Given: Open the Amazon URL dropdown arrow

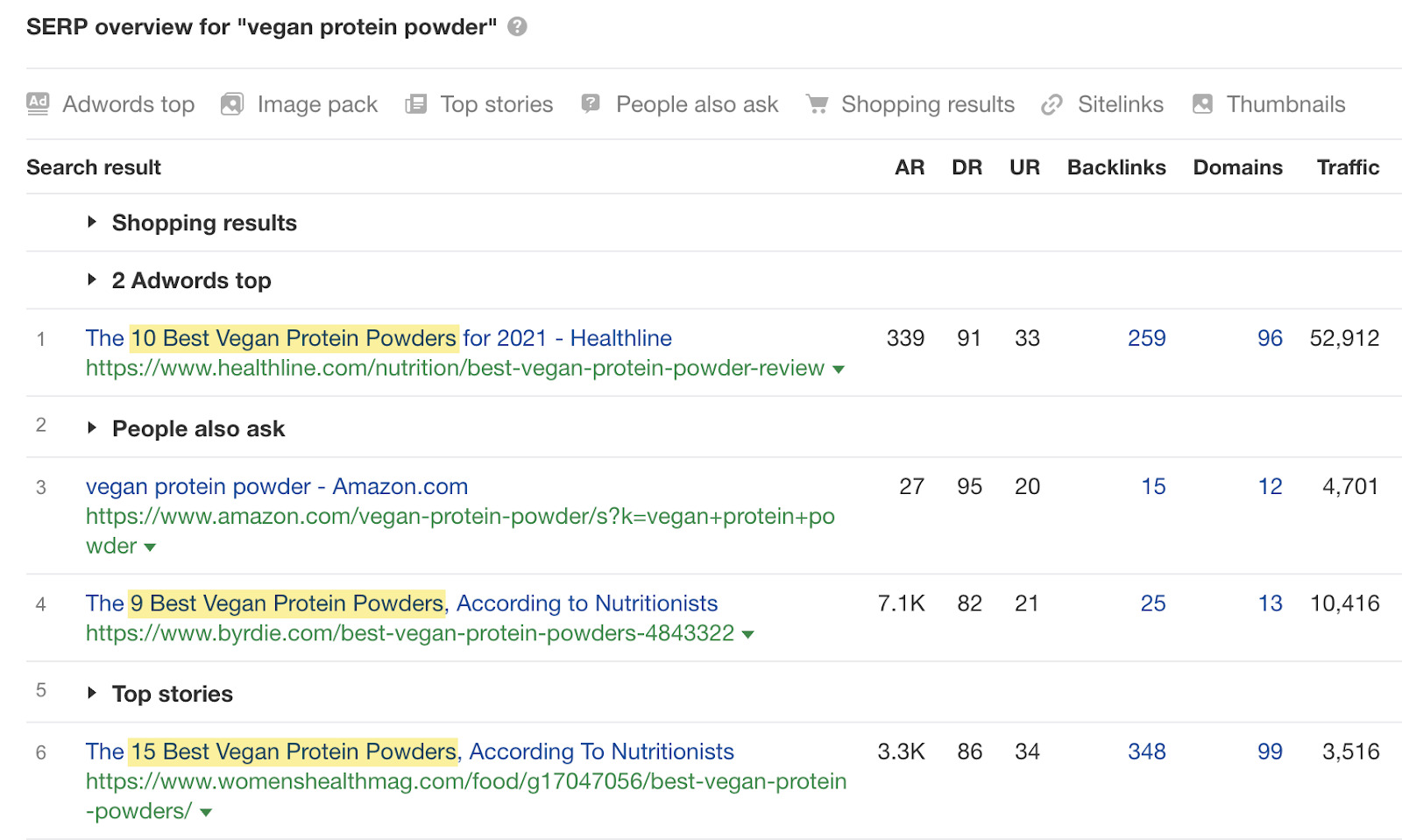Looking at the screenshot, I should [x=150, y=547].
